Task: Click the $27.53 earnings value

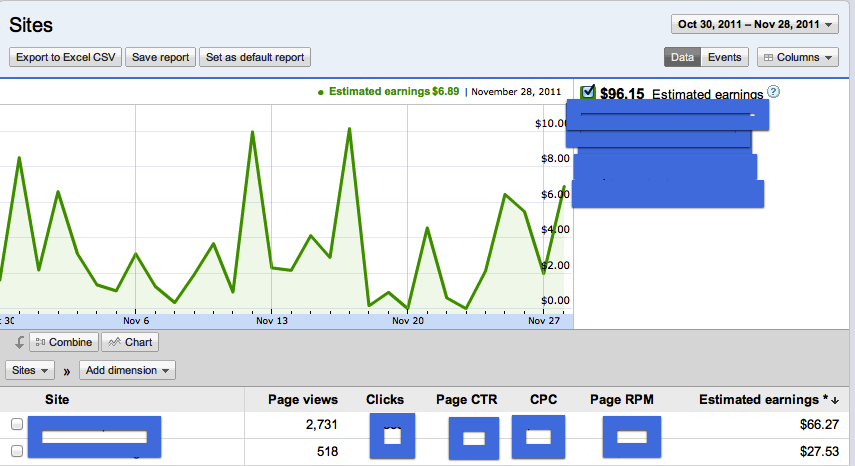Action: click(x=819, y=452)
